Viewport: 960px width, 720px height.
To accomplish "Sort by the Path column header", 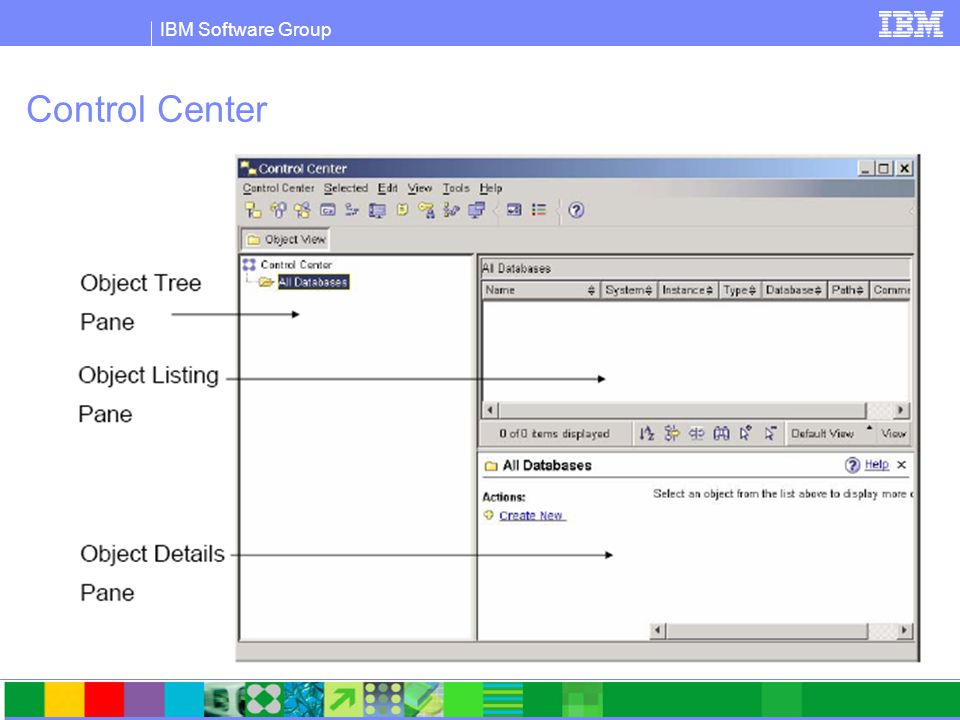I will click(x=847, y=290).
